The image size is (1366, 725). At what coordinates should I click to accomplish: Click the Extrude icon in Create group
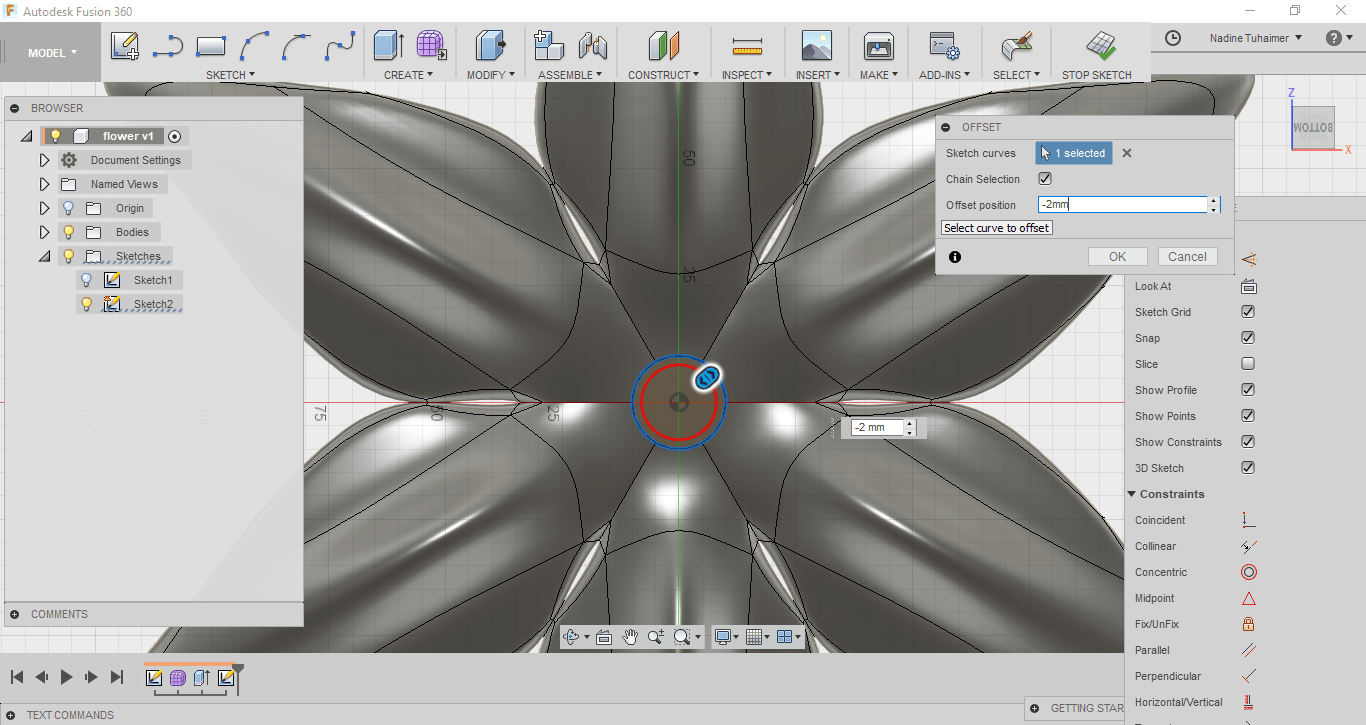pyautogui.click(x=388, y=46)
